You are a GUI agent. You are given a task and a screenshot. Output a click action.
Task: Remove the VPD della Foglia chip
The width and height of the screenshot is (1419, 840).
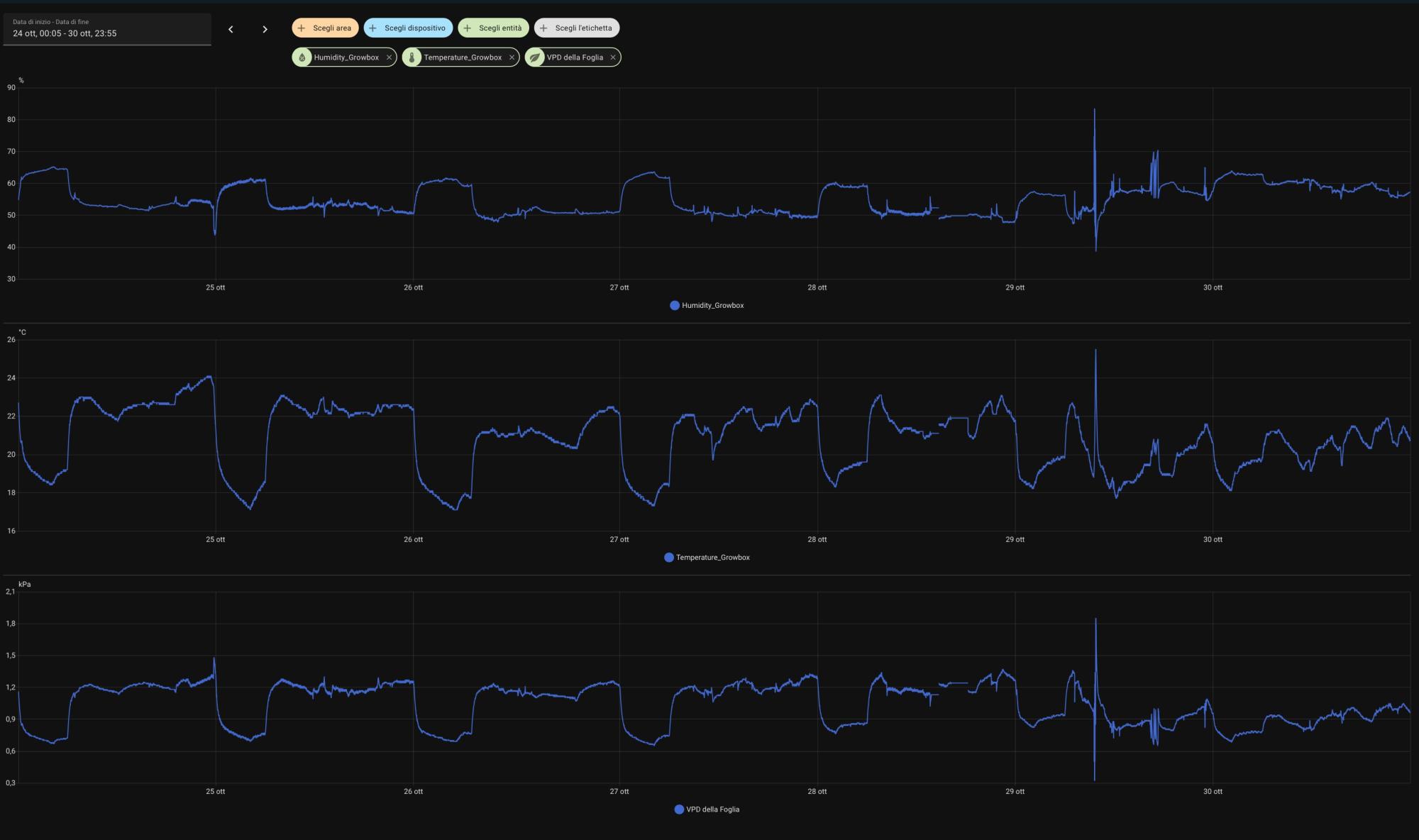613,57
